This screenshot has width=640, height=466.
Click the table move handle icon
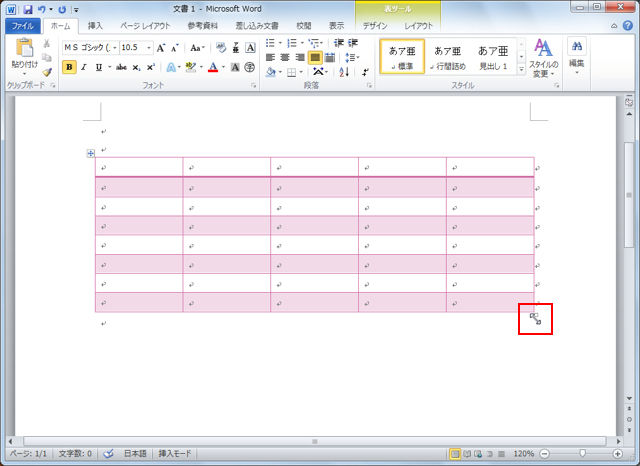[x=91, y=153]
